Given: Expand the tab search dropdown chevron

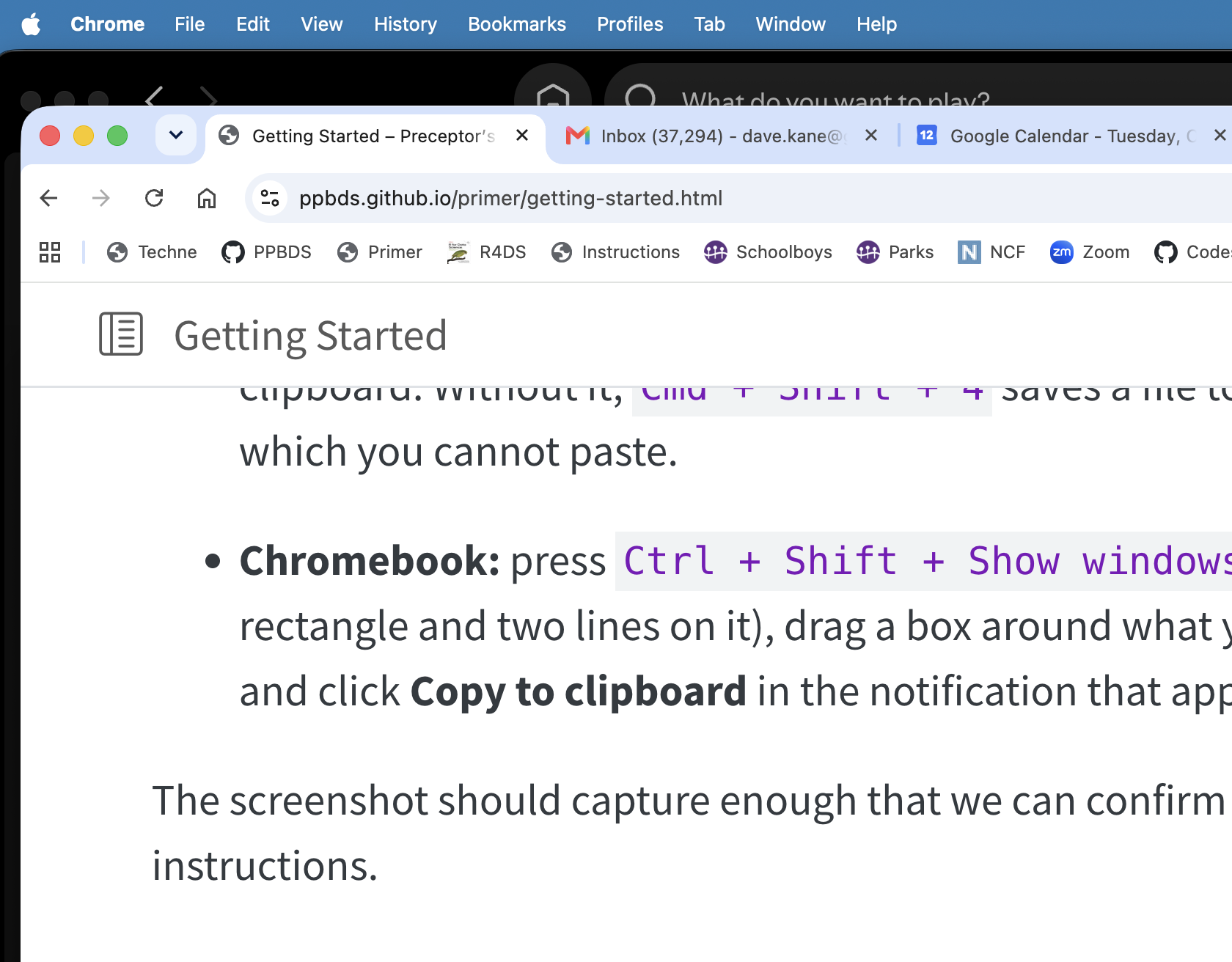Looking at the screenshot, I should 176,135.
